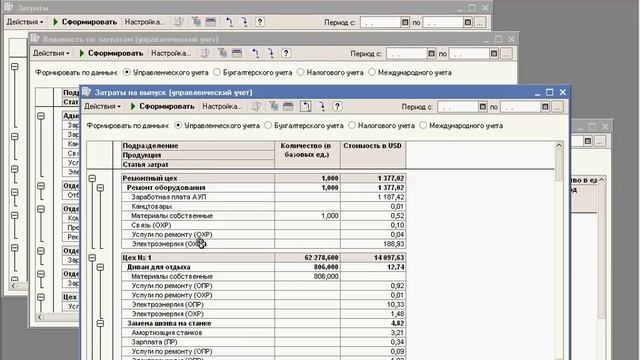Image resolution: width=640 pixels, height=360 pixels.
Task: Click ellipsis period button in back Затраты window
Action: 480,22
